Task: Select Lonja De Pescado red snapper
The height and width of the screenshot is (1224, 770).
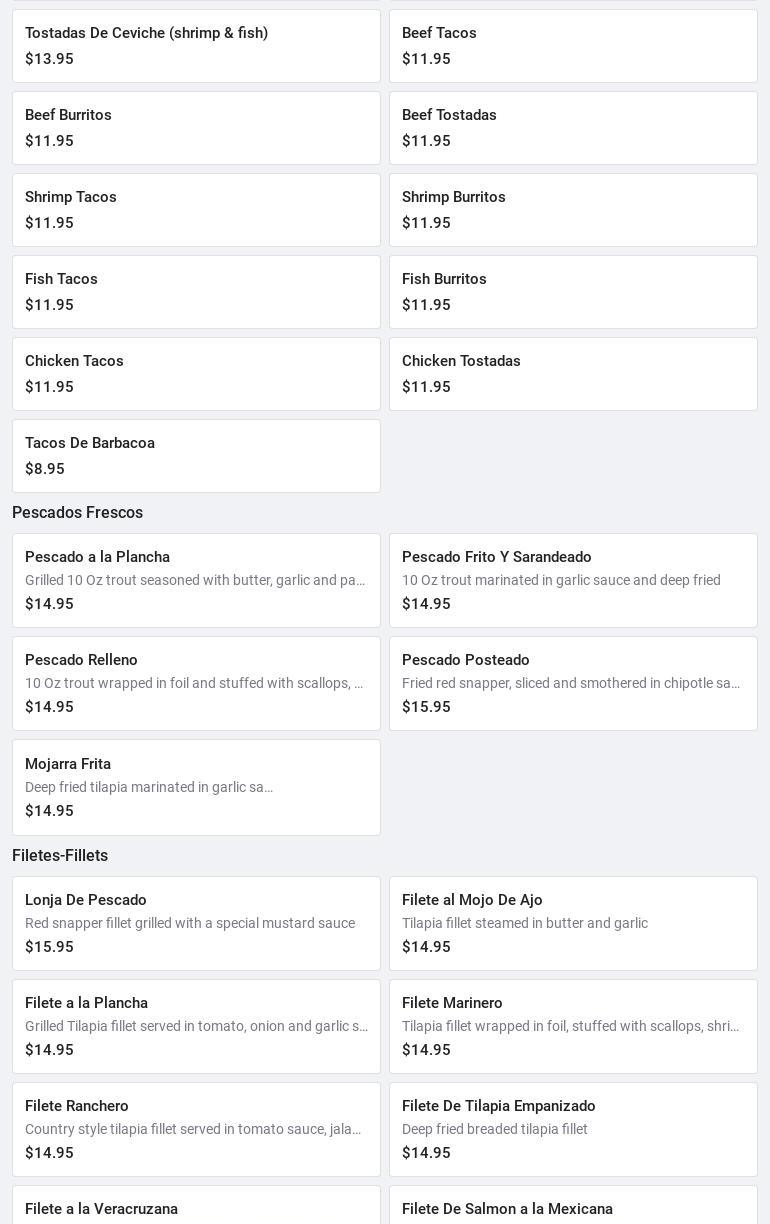Action: click(x=196, y=923)
